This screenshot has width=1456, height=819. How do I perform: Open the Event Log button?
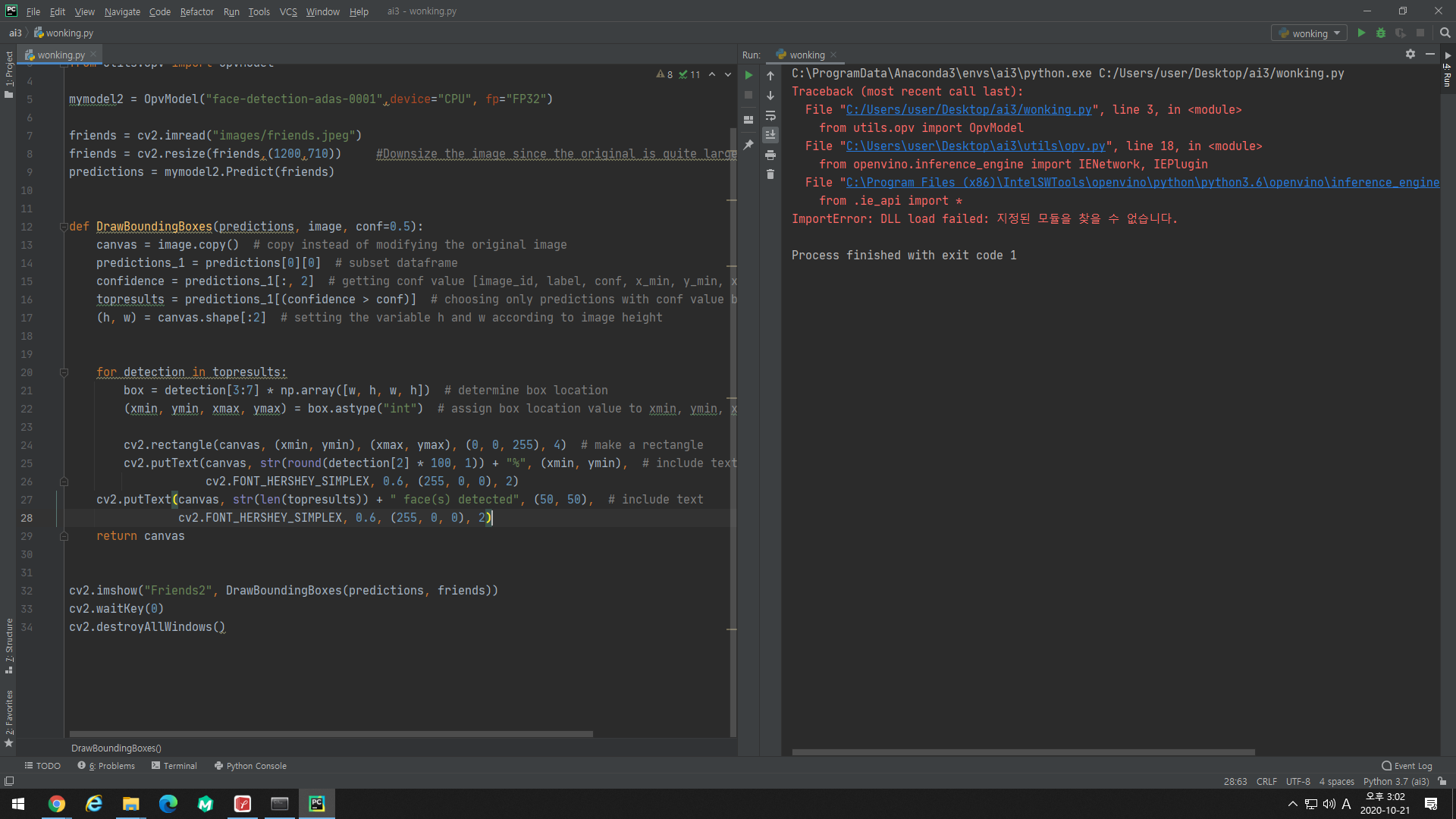click(1407, 766)
